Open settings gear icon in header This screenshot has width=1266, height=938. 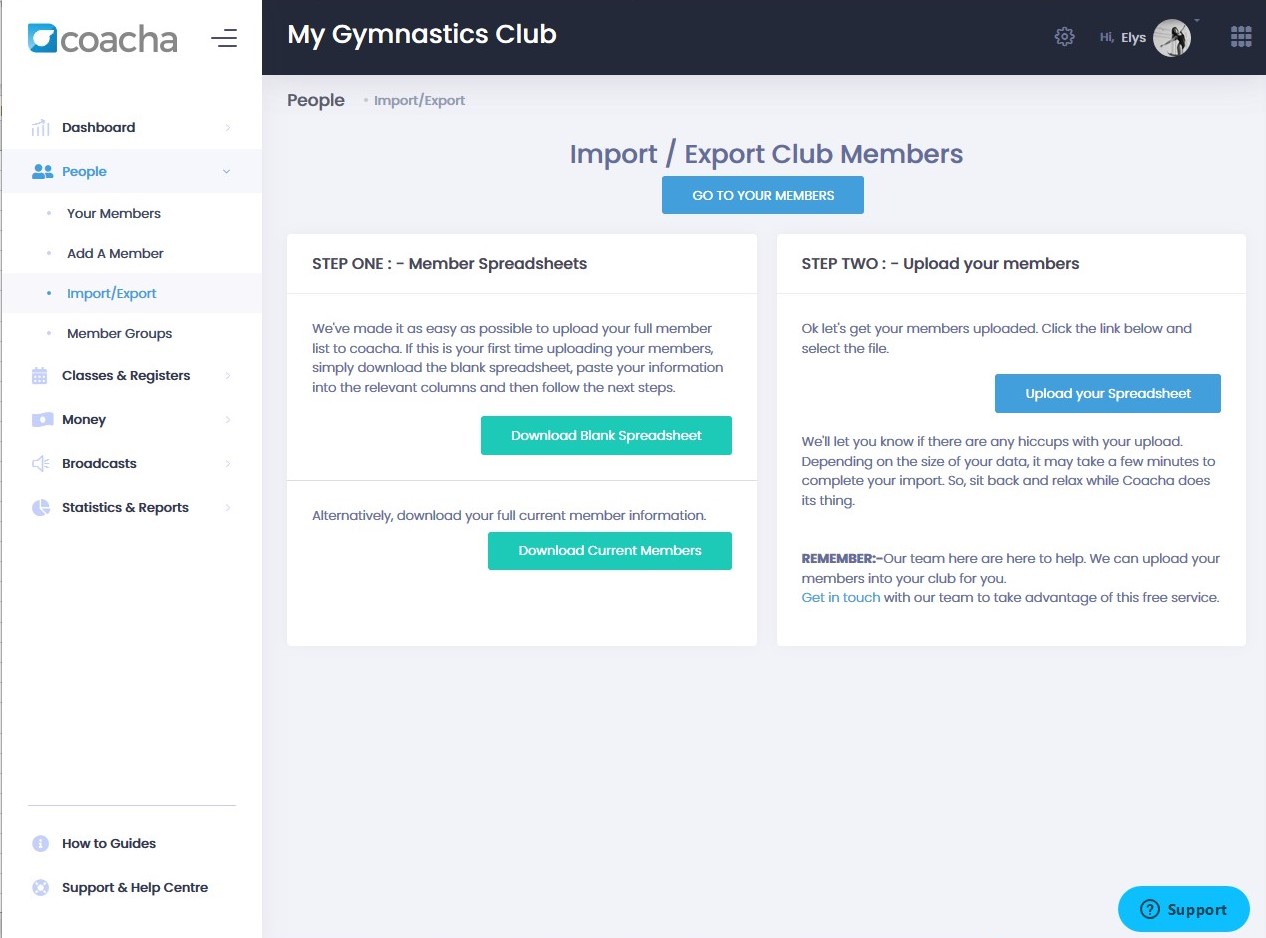(1064, 37)
